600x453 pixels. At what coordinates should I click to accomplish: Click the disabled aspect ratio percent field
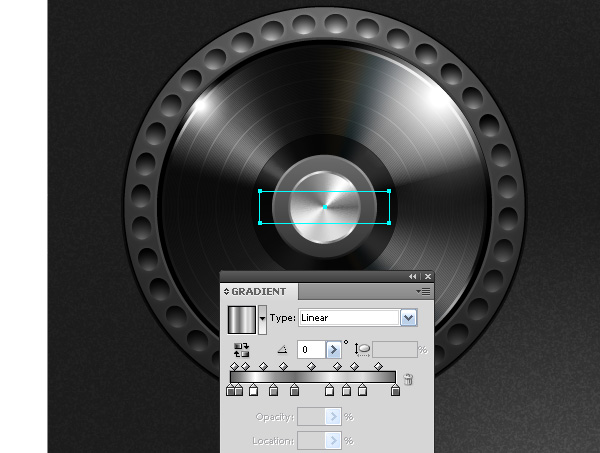pyautogui.click(x=395, y=350)
